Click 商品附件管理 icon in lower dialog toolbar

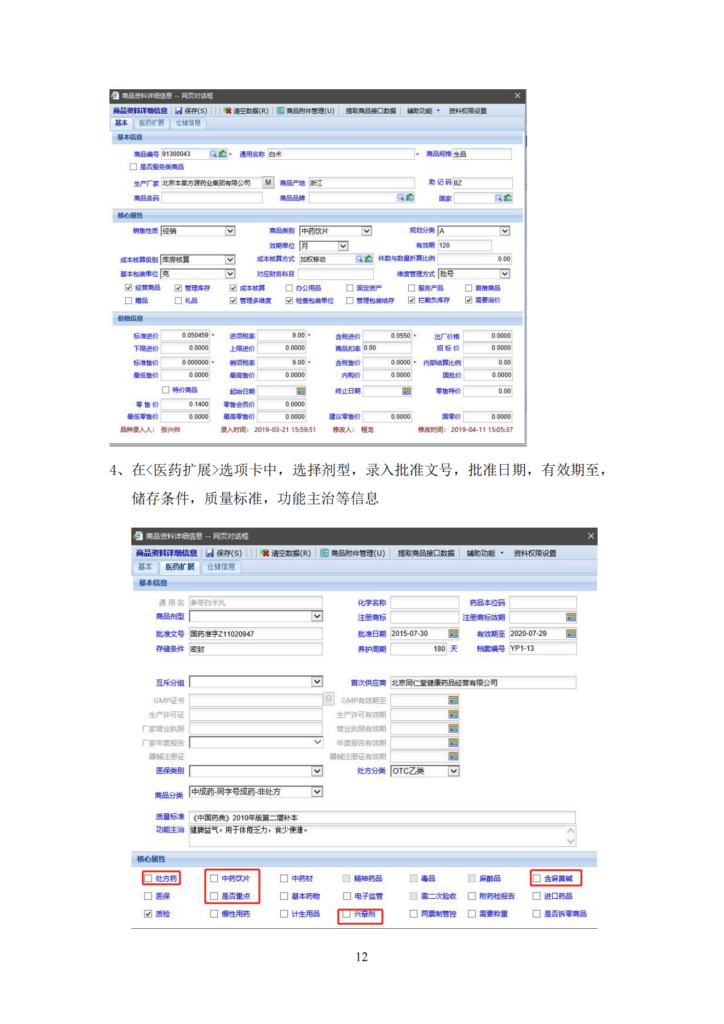pyautogui.click(x=324, y=553)
